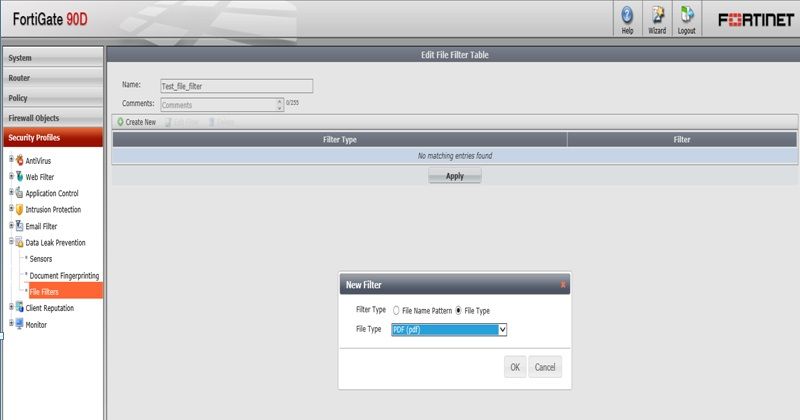Image resolution: width=800 pixels, height=420 pixels.
Task: Expand the Application Control tree node
Action: click(x=11, y=192)
